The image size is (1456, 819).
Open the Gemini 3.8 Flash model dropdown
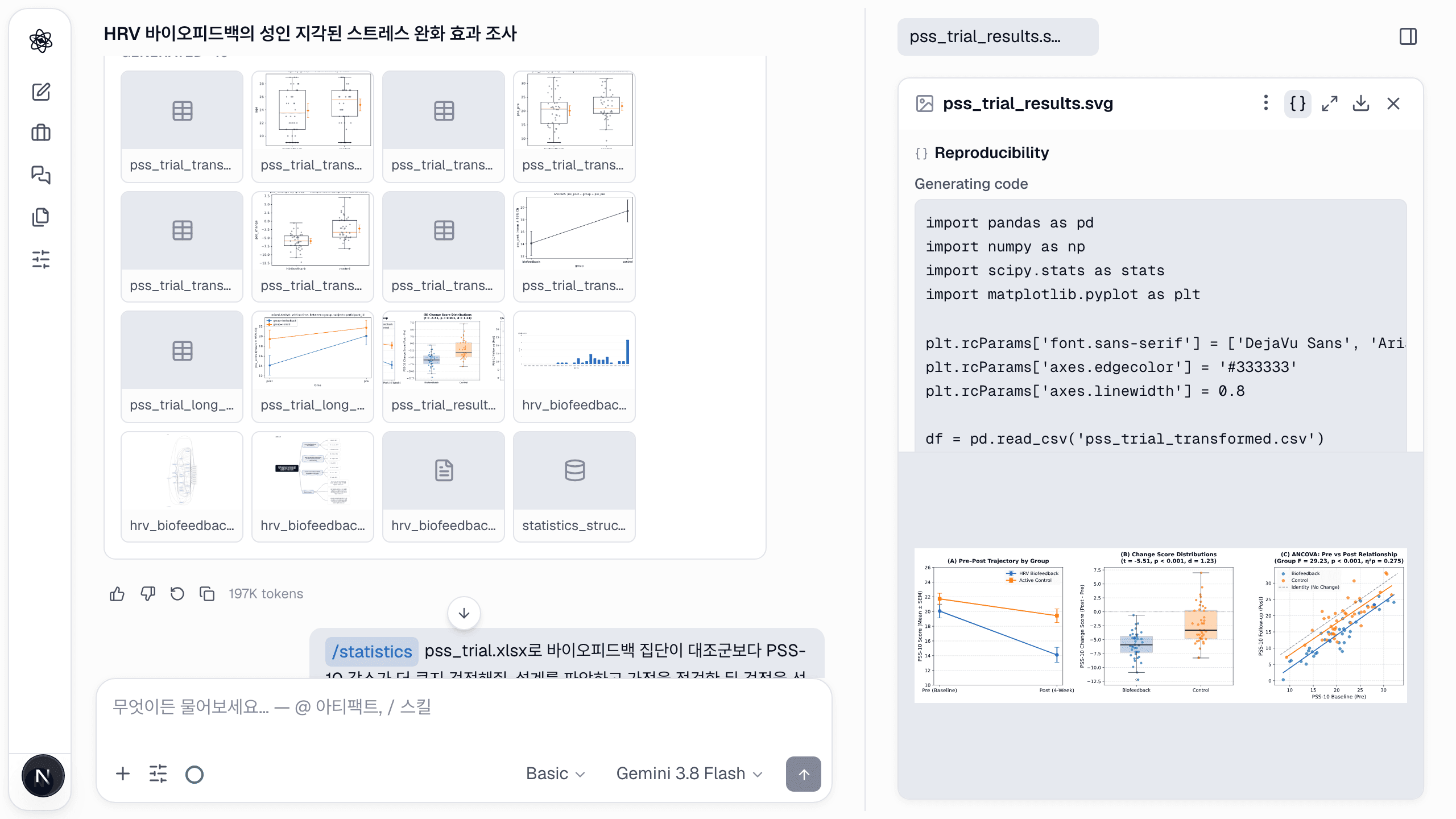tap(690, 774)
